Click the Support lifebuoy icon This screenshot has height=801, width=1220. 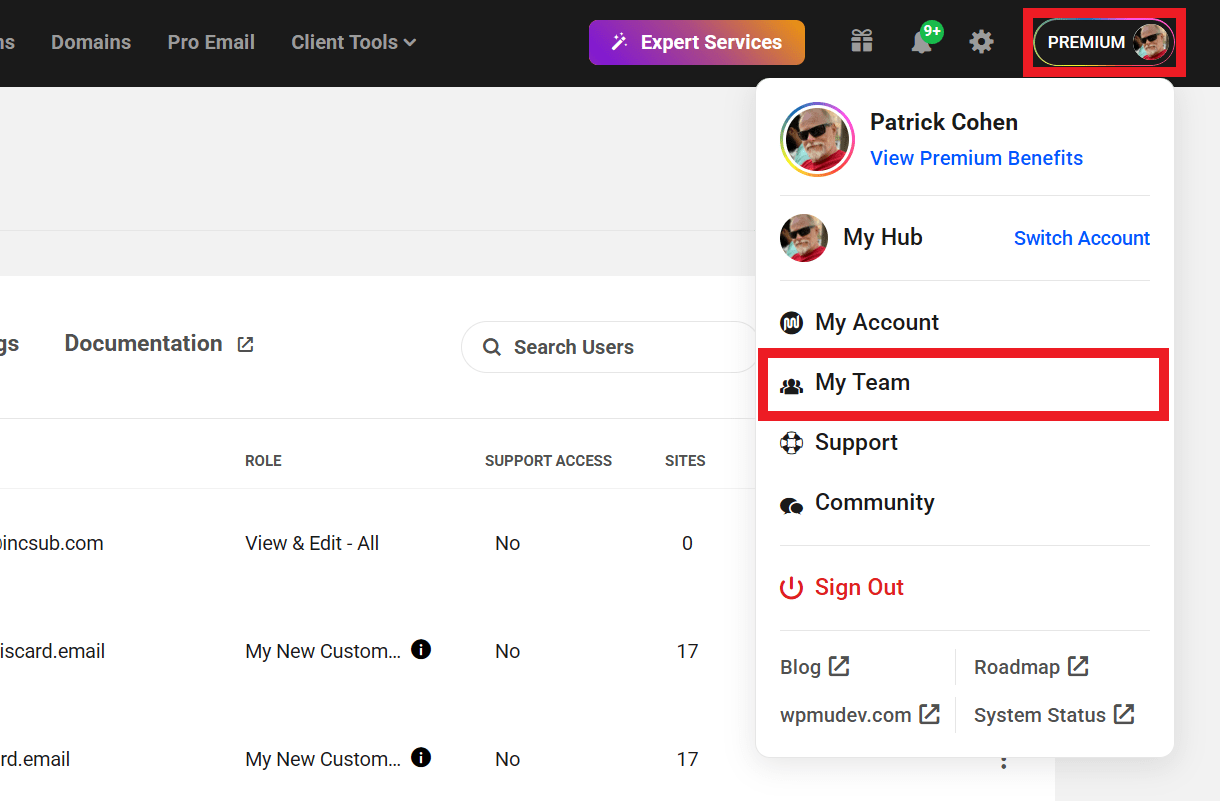(x=792, y=442)
